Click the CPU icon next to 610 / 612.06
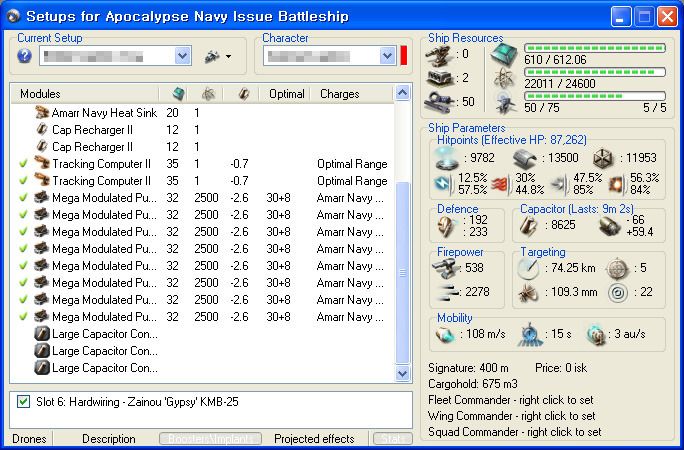This screenshot has width=684, height=450. [x=504, y=55]
